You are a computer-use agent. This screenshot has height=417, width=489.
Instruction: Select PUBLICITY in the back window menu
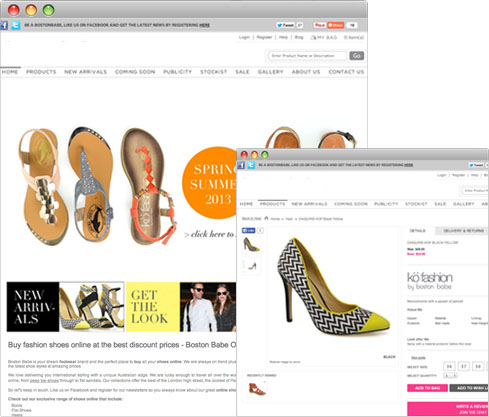point(177,72)
